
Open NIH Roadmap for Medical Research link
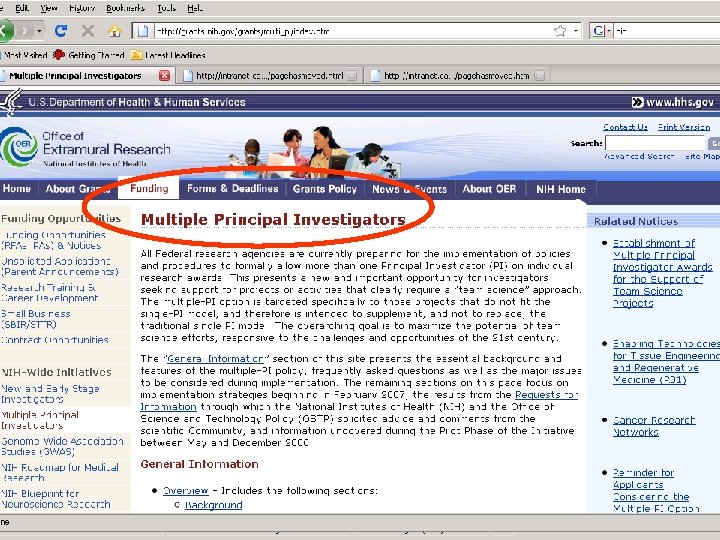[x=60, y=472]
